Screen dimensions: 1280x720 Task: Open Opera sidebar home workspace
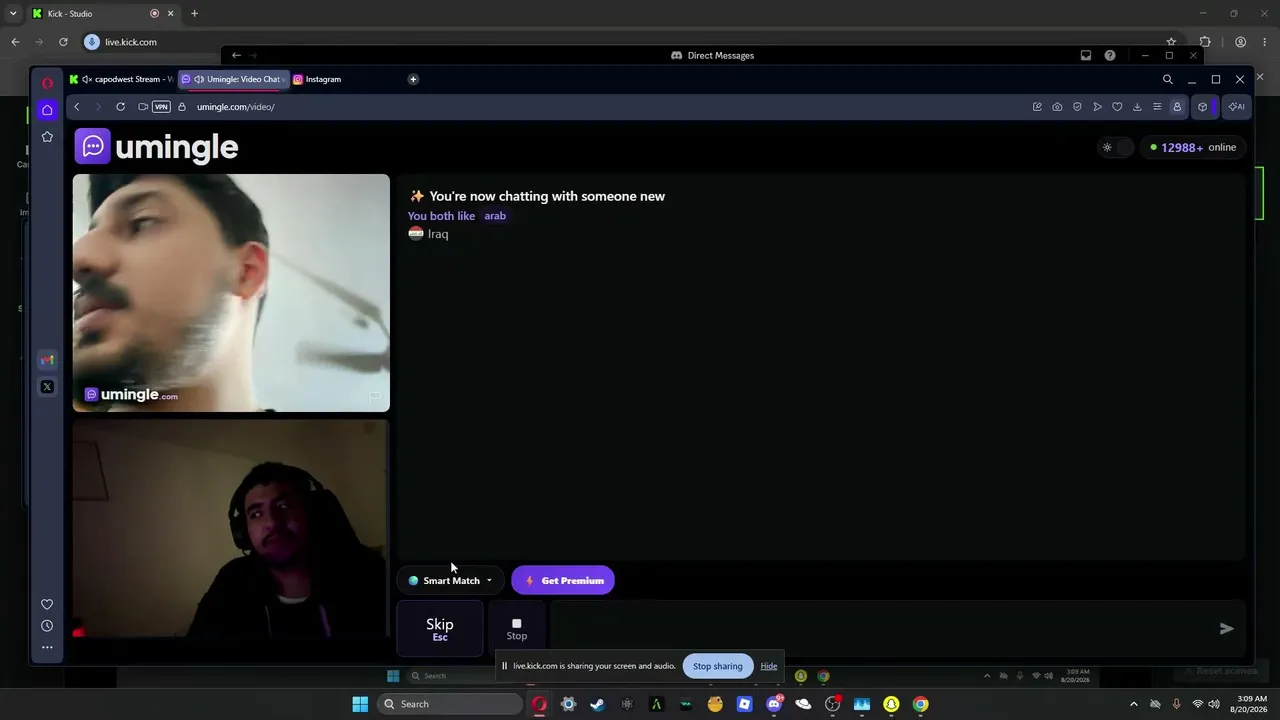coord(47,110)
